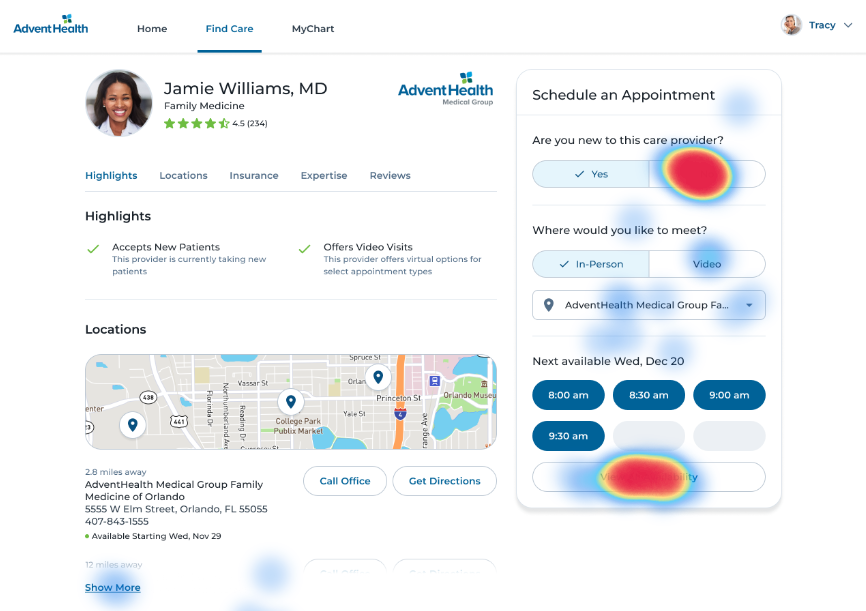The width and height of the screenshot is (866, 611).
Task: Click the location pin icon in dropdown
Action: click(x=548, y=305)
